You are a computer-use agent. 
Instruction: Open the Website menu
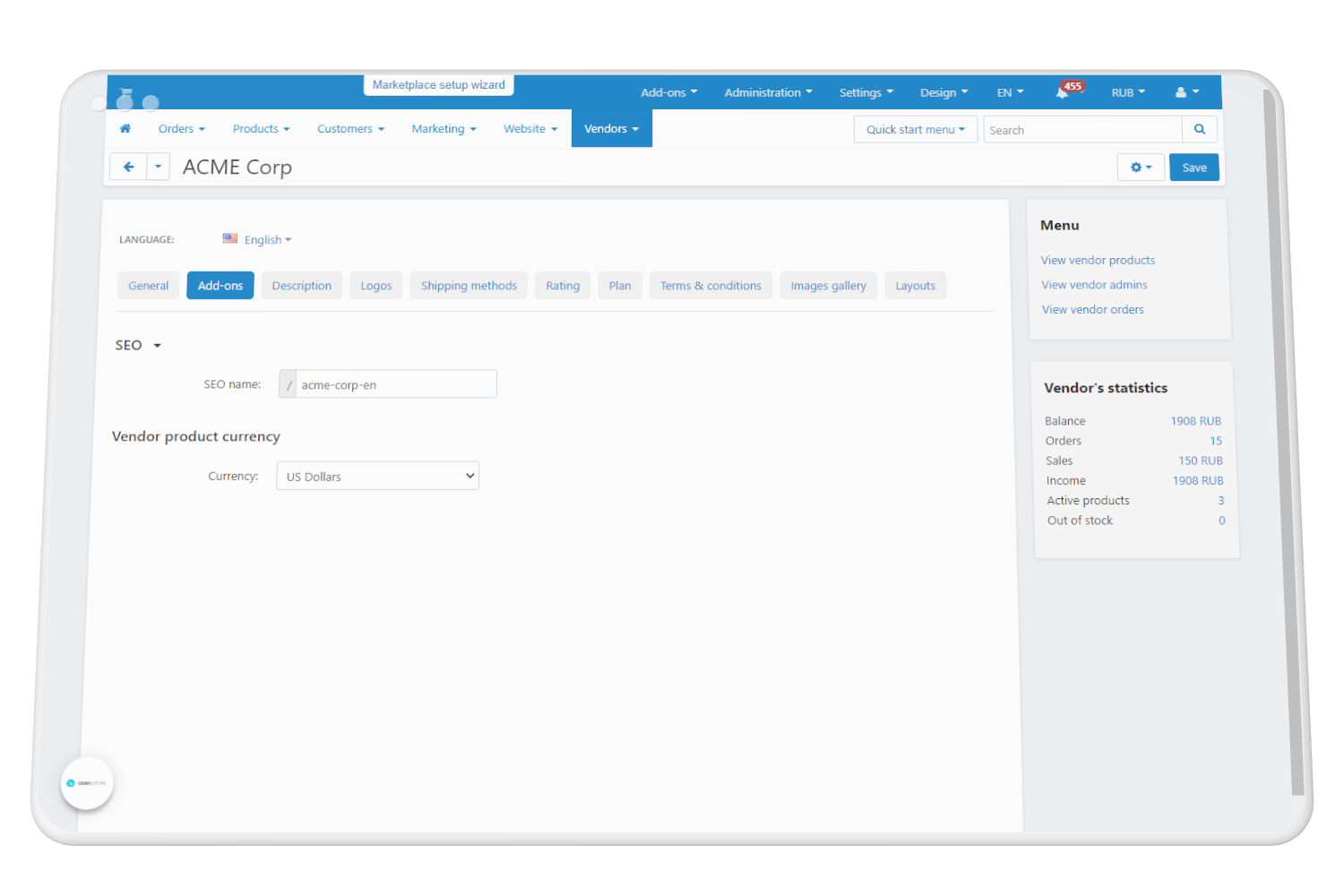530,129
